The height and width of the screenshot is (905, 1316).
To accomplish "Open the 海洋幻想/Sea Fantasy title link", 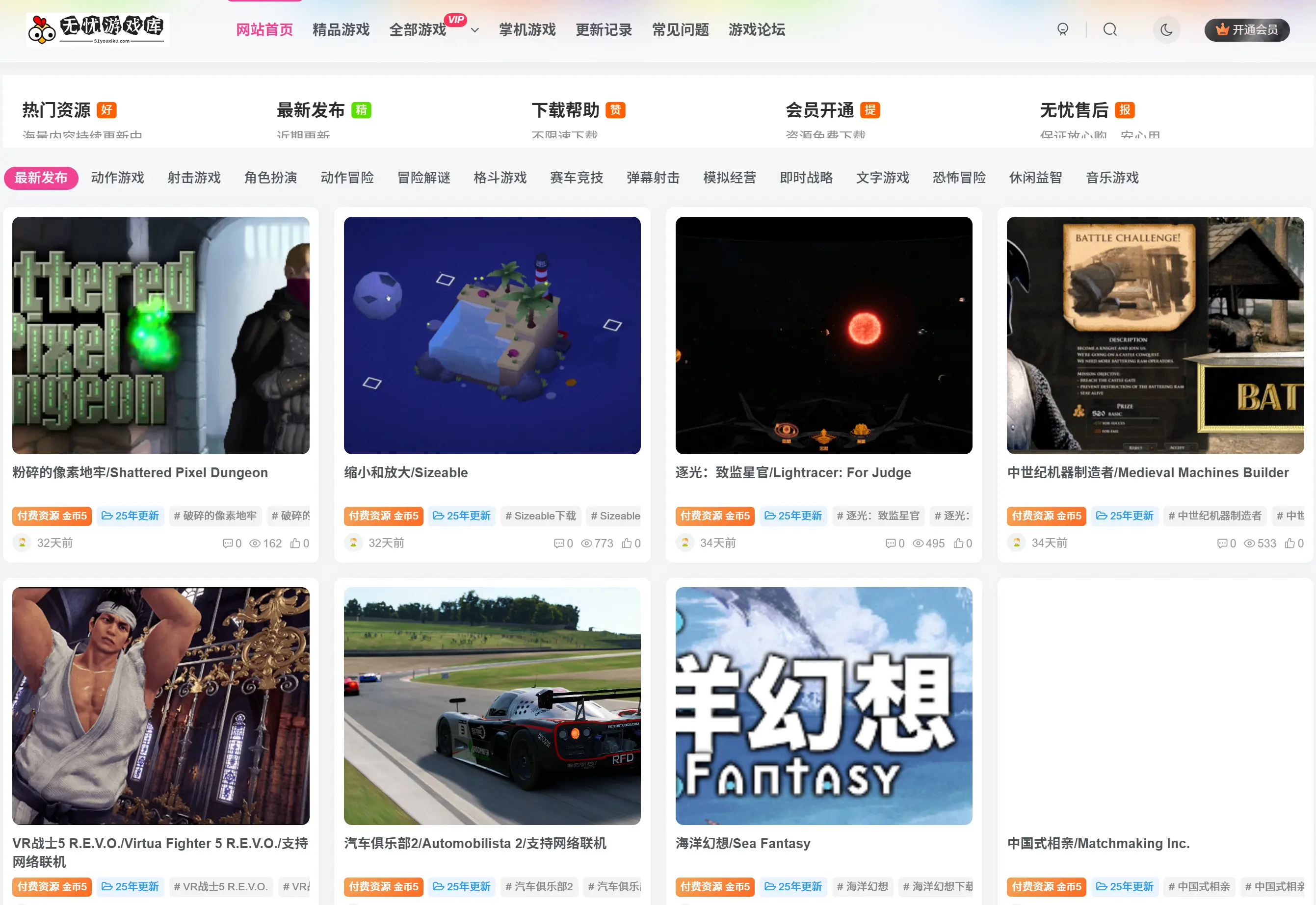I will coord(742,843).
